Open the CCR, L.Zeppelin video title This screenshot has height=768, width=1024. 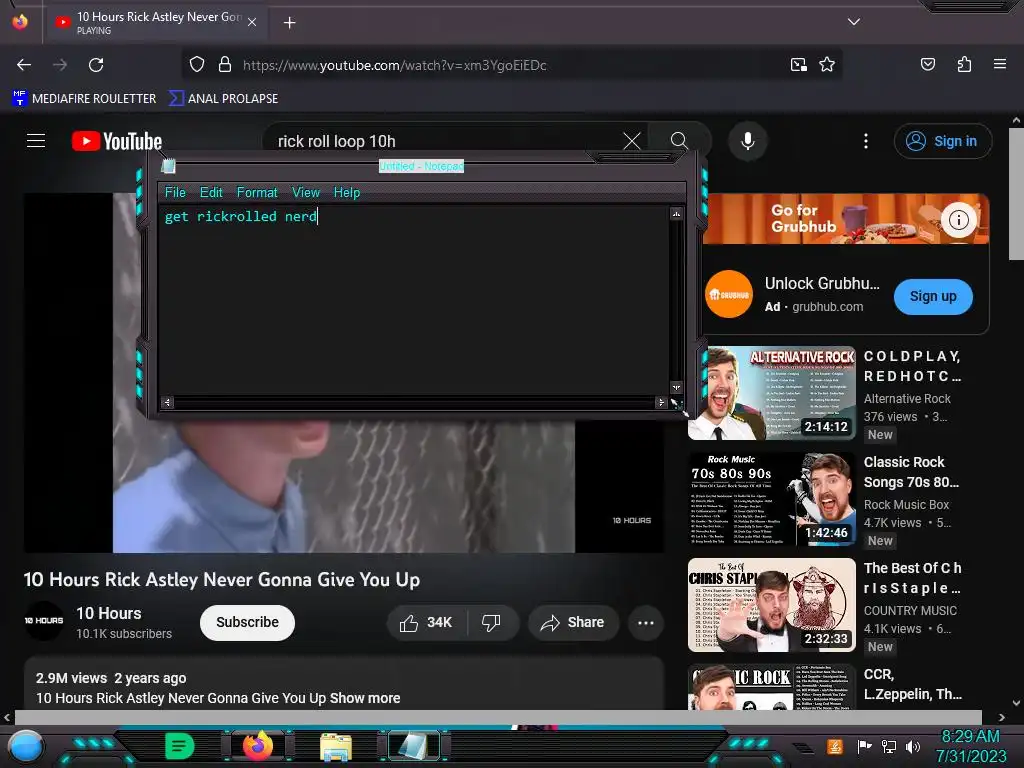[912, 684]
